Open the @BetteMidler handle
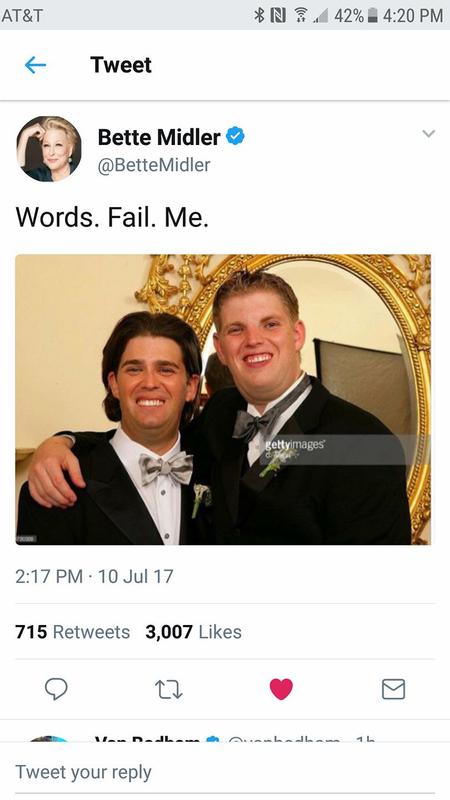The image size is (450, 800). (154, 165)
